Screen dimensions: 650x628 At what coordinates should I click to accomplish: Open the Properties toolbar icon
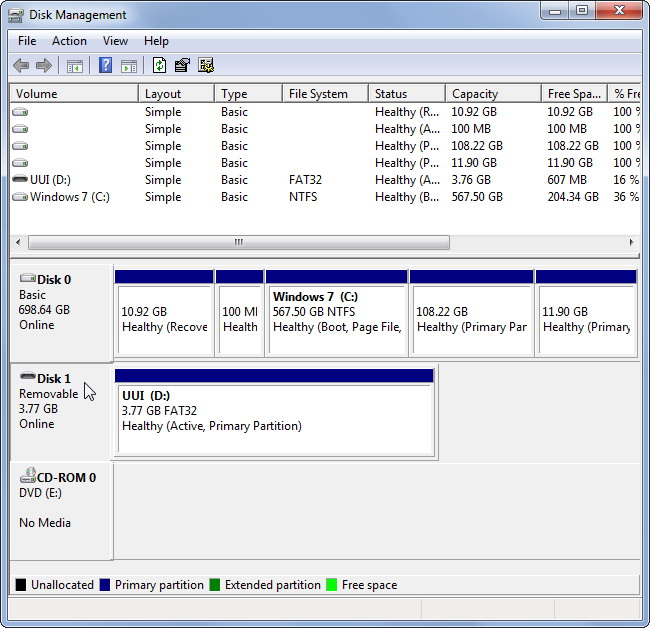pyautogui.click(x=182, y=66)
